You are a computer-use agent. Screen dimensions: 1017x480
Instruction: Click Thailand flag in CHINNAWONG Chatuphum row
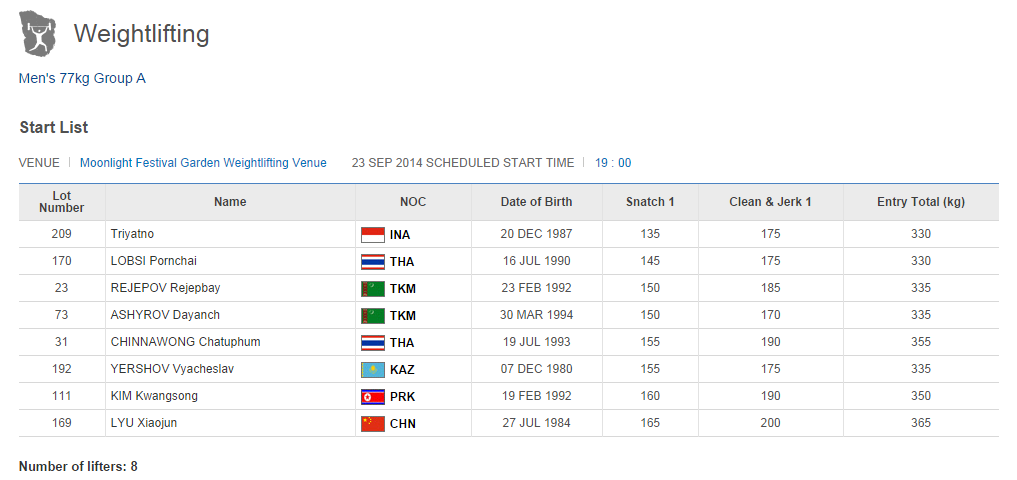(372, 343)
